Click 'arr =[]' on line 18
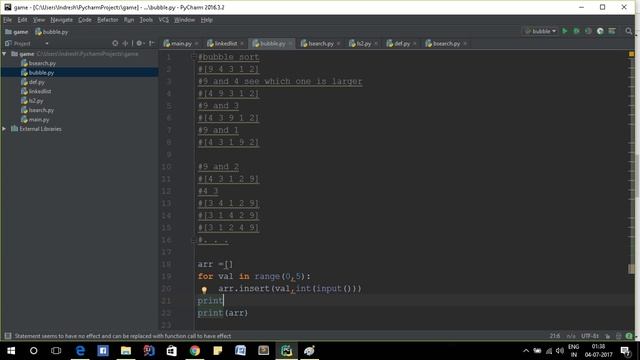This screenshot has width=640, height=360. click(215, 264)
